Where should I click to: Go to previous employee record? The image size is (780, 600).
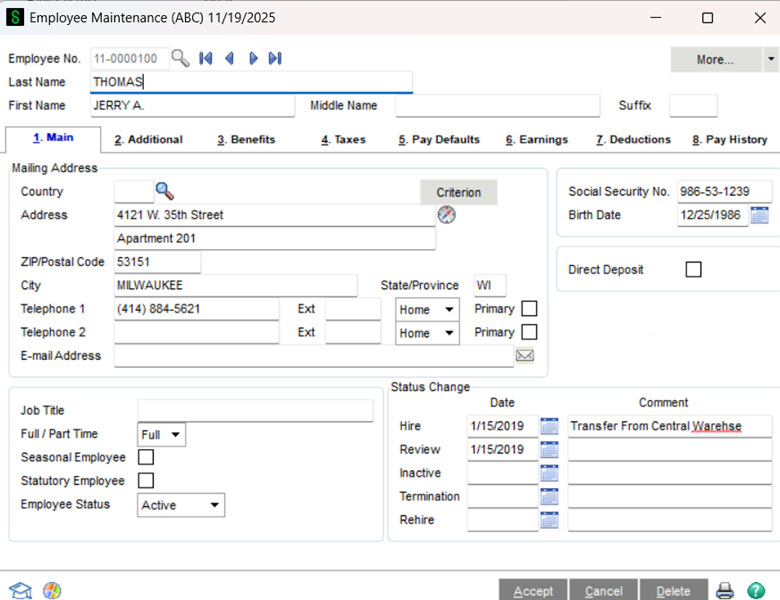(229, 58)
